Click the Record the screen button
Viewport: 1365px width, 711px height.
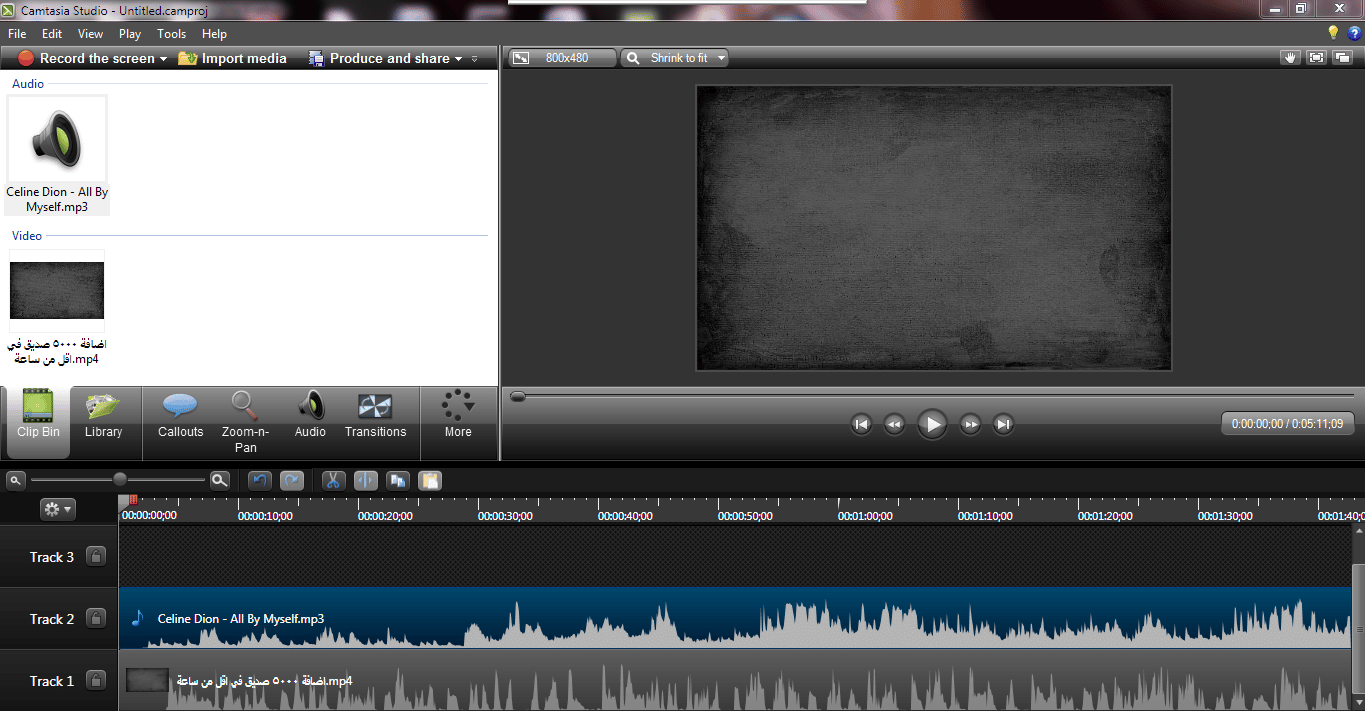point(93,59)
